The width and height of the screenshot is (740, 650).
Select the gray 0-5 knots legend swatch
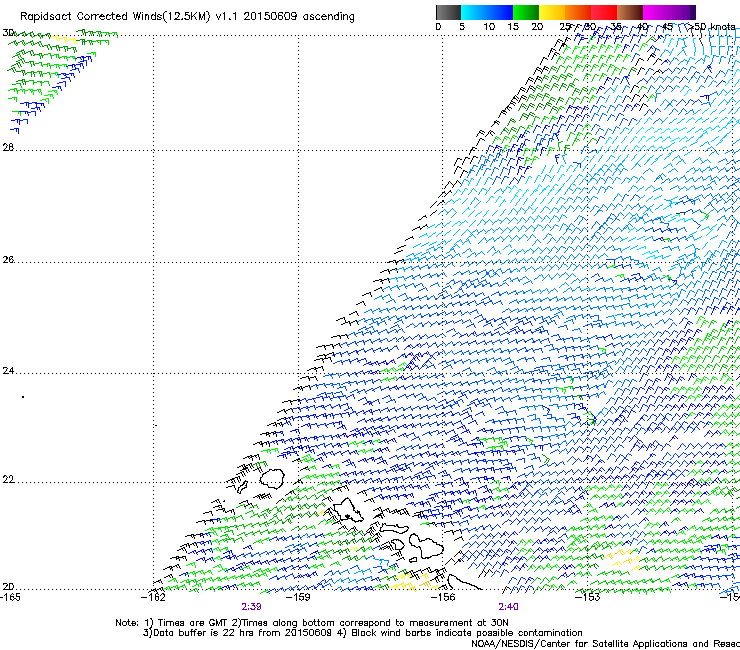[448, 12]
